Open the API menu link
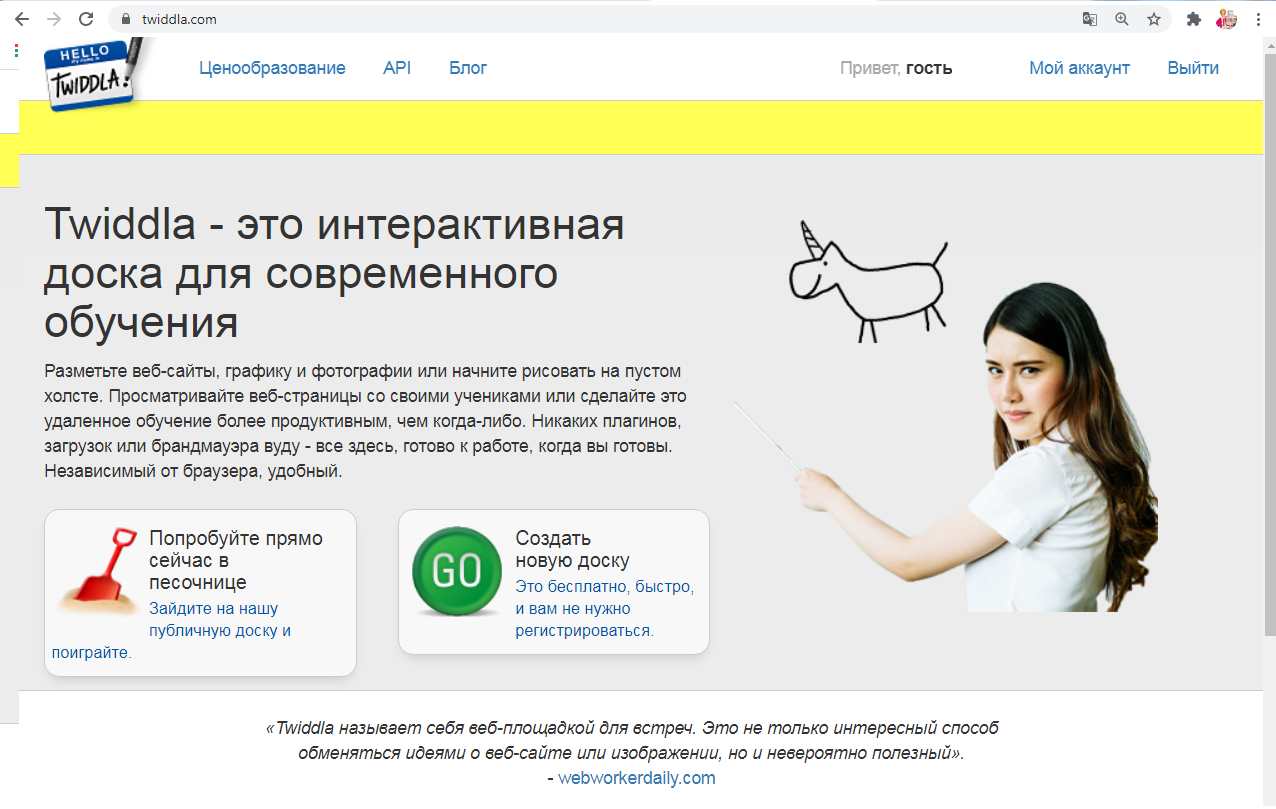The image size is (1276, 809). [397, 68]
